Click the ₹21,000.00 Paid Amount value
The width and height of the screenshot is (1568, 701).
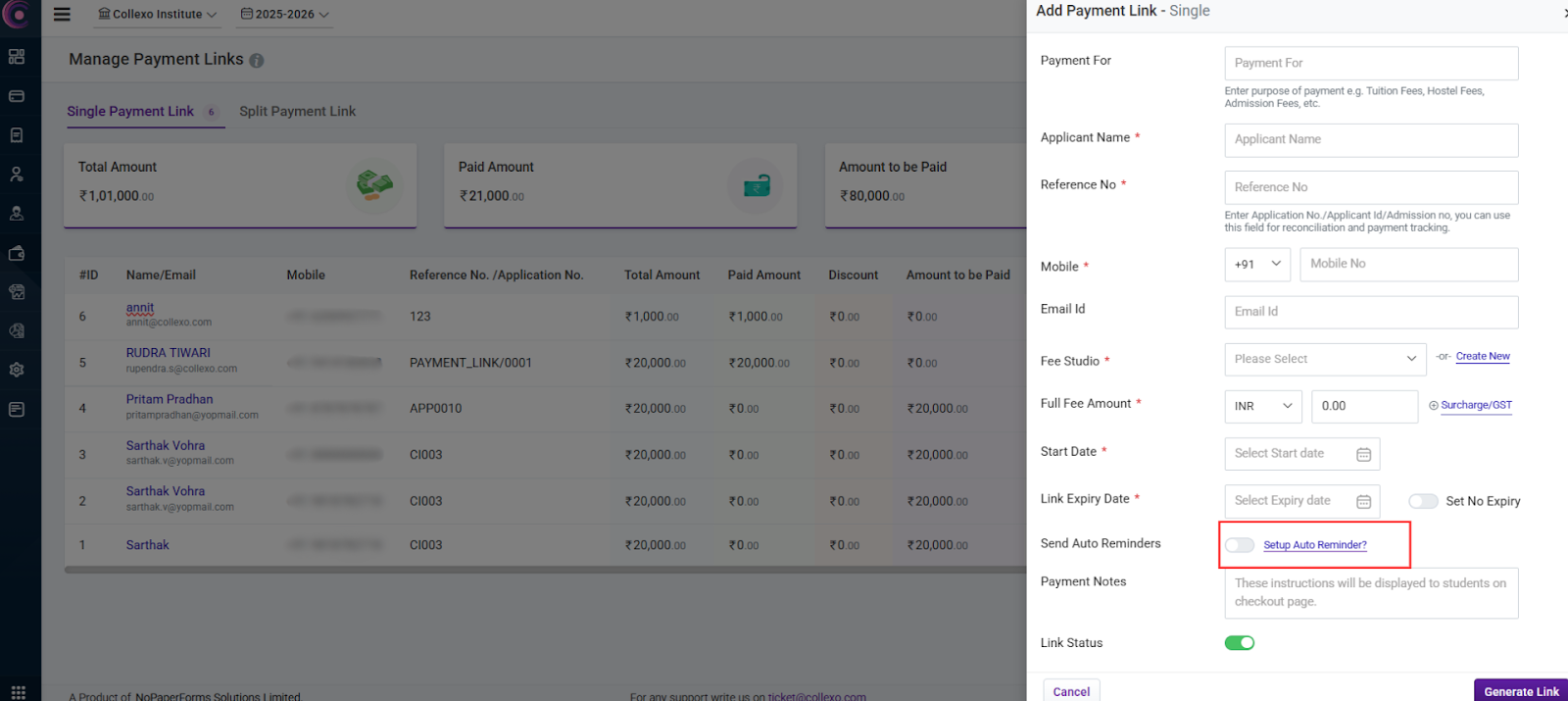(x=492, y=196)
